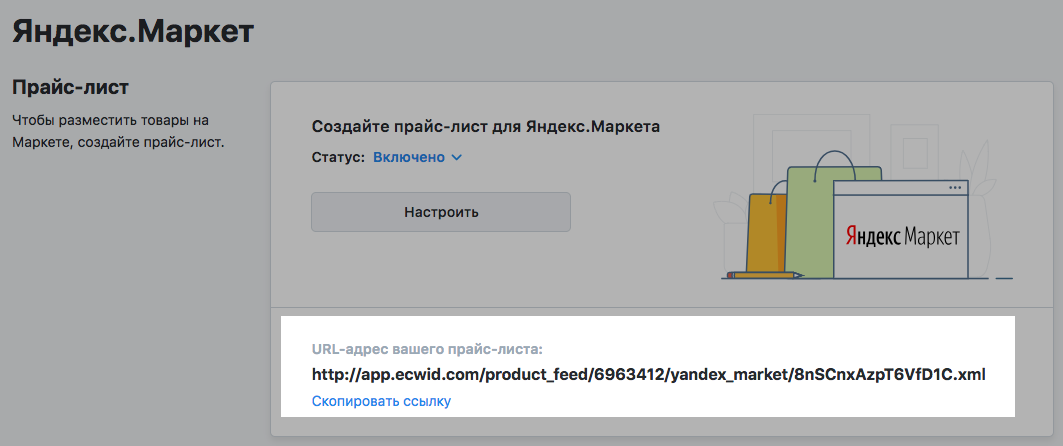This screenshot has width=1063, height=446.
Task: Select the price list feed URL text
Action: pos(648,374)
